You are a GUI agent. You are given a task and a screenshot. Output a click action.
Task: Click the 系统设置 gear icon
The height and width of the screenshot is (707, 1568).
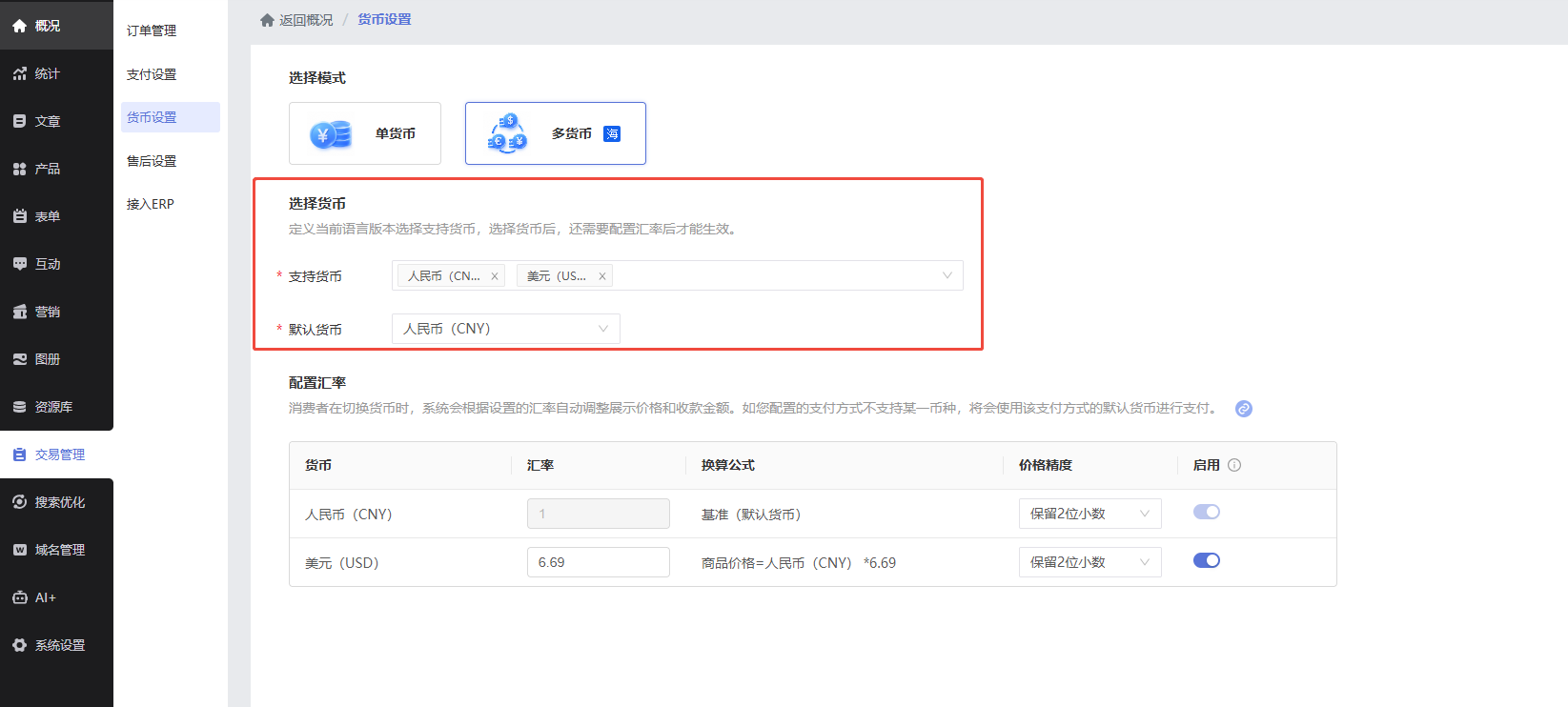[x=19, y=645]
